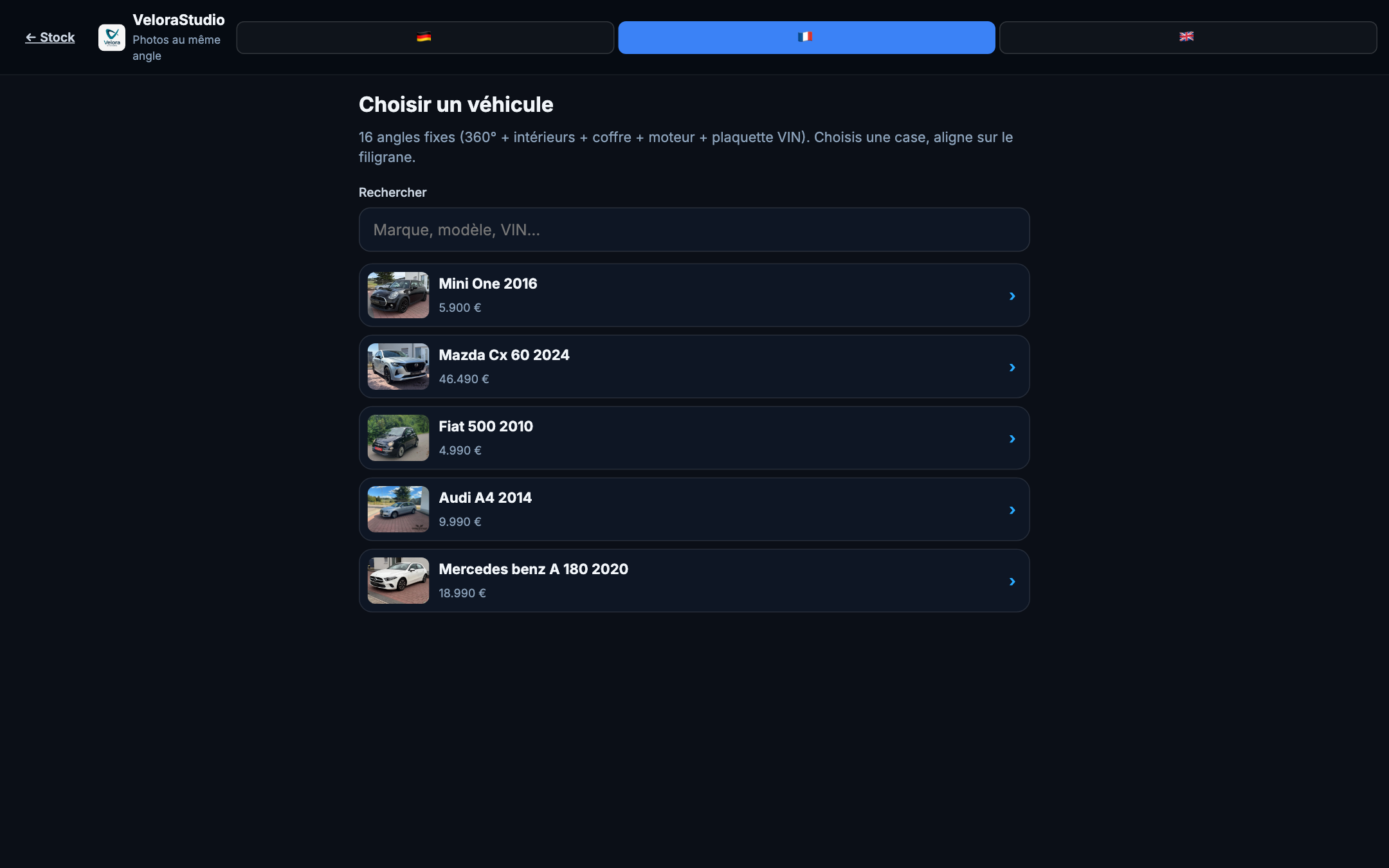Open the Audi A4 2014 thumbnail
1389x868 pixels.
pyautogui.click(x=398, y=509)
